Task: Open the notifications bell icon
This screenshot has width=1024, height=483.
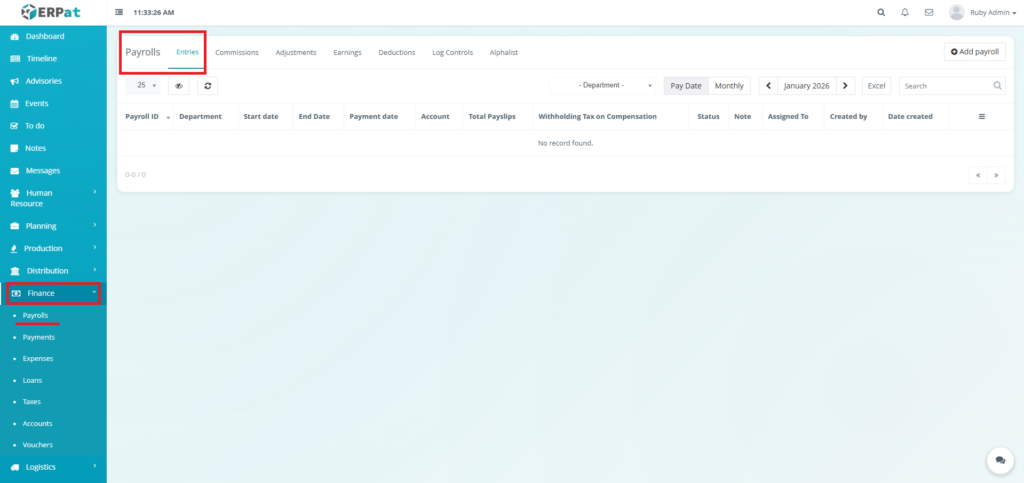Action: [905, 12]
